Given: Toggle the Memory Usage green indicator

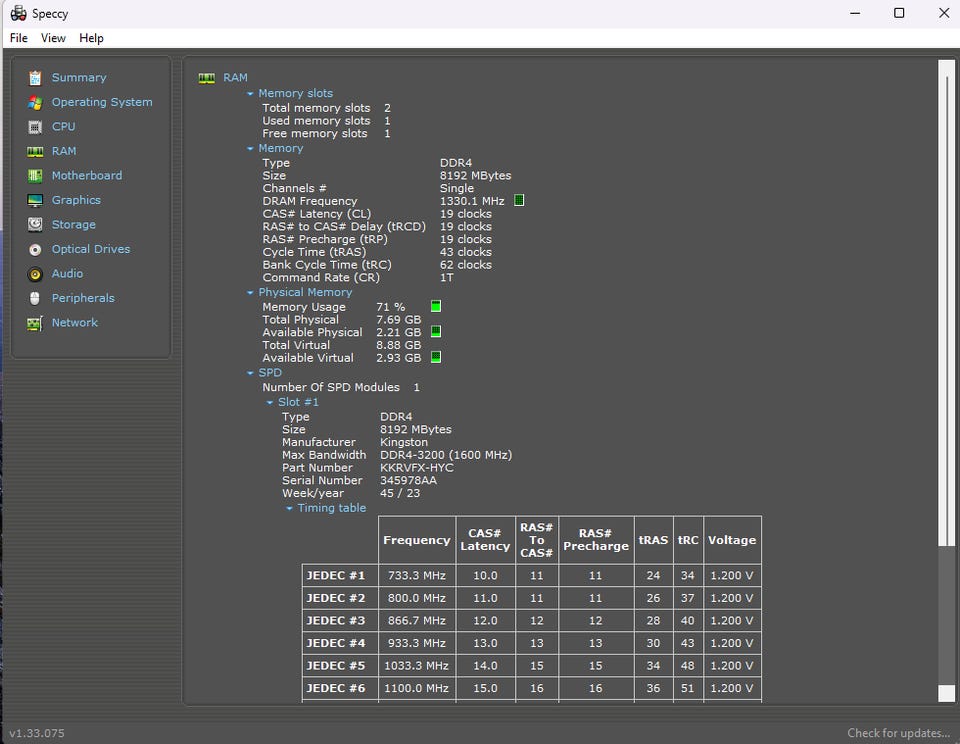Looking at the screenshot, I should (436, 307).
